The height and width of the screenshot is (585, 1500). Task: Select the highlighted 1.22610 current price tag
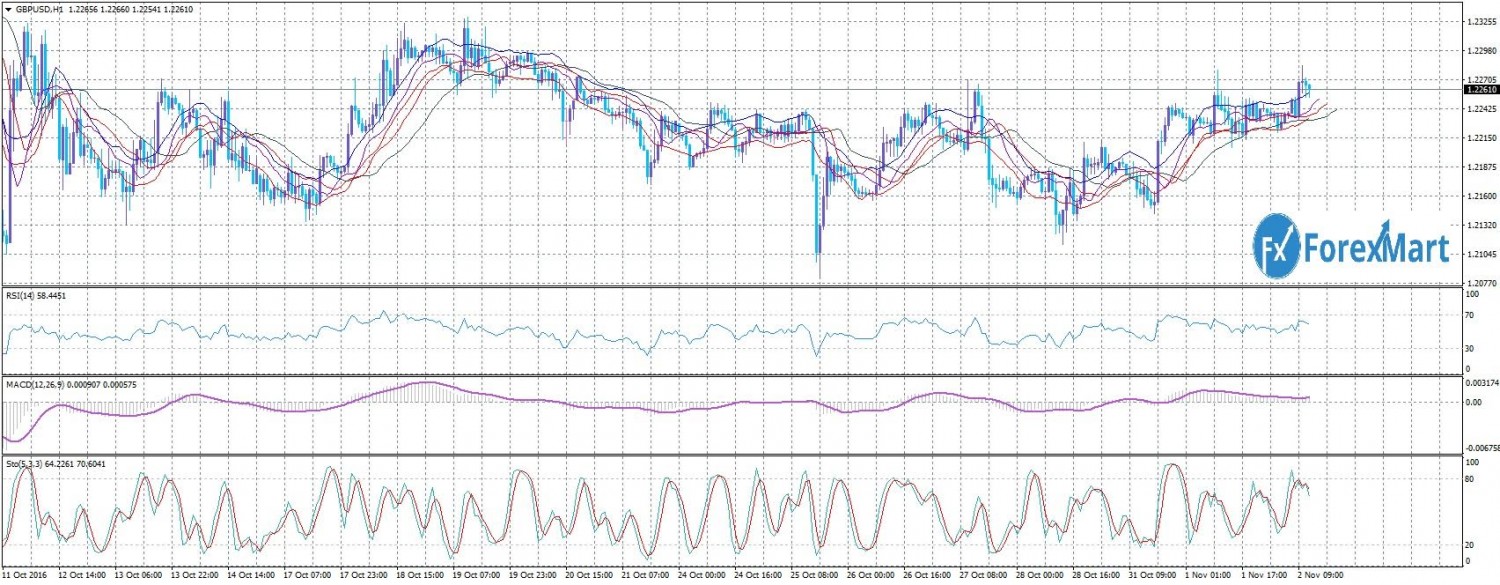1480,89
